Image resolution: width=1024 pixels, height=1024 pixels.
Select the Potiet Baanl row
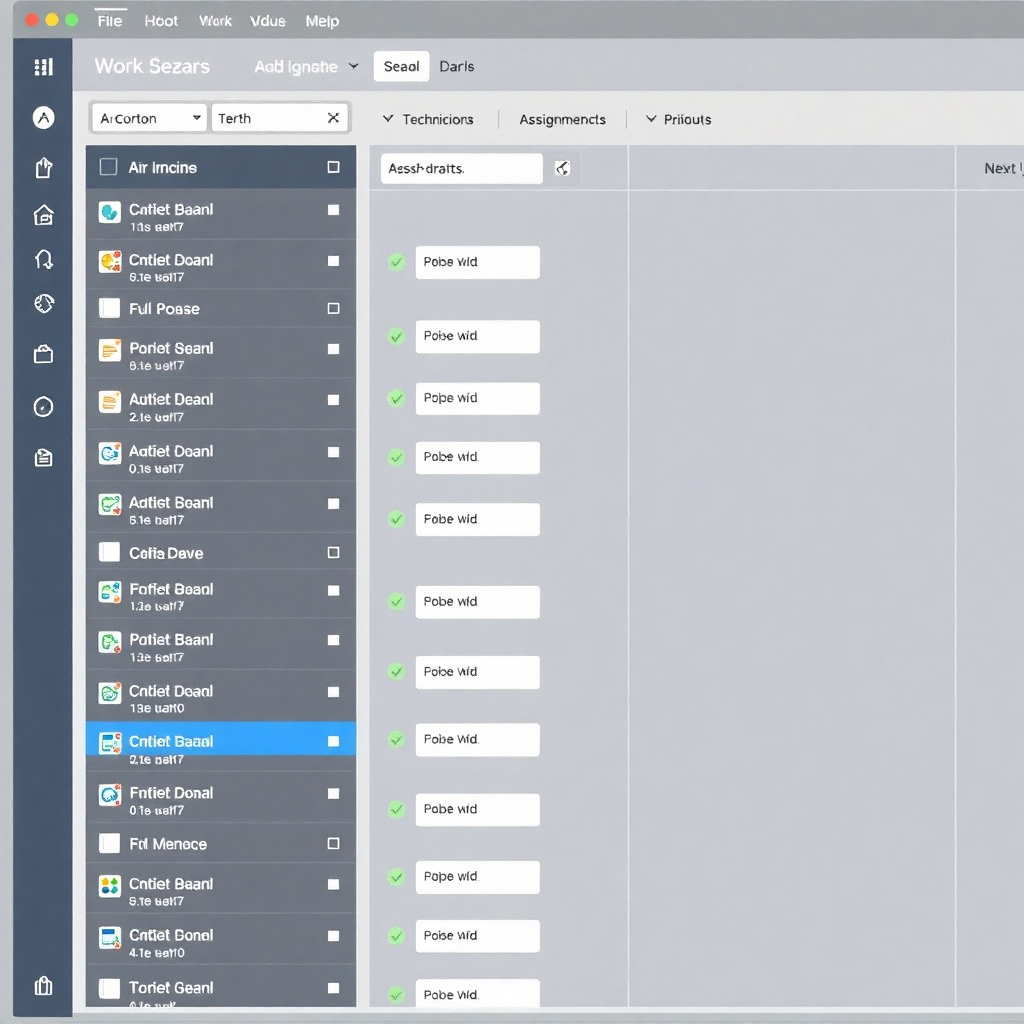(x=221, y=645)
